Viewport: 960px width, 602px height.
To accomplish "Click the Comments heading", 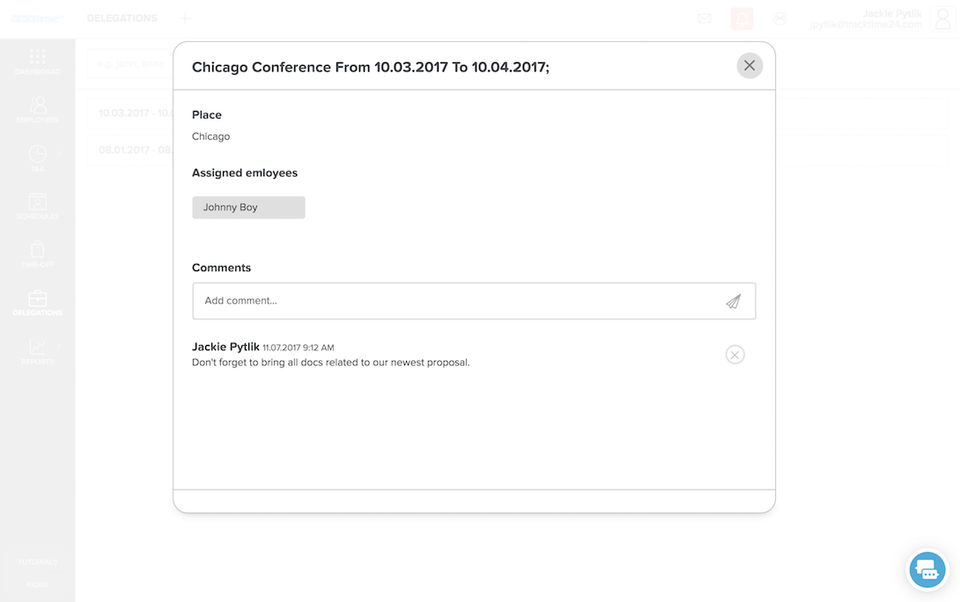I will 221,268.
